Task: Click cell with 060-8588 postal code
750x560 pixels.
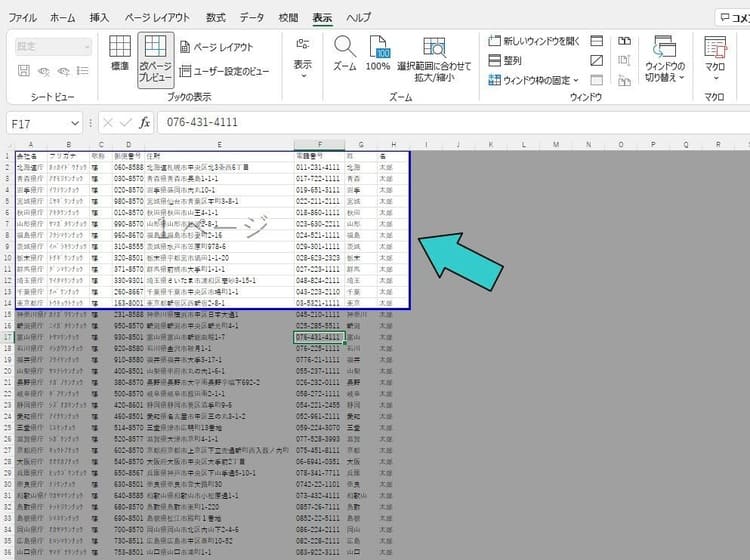Action: tap(128, 167)
